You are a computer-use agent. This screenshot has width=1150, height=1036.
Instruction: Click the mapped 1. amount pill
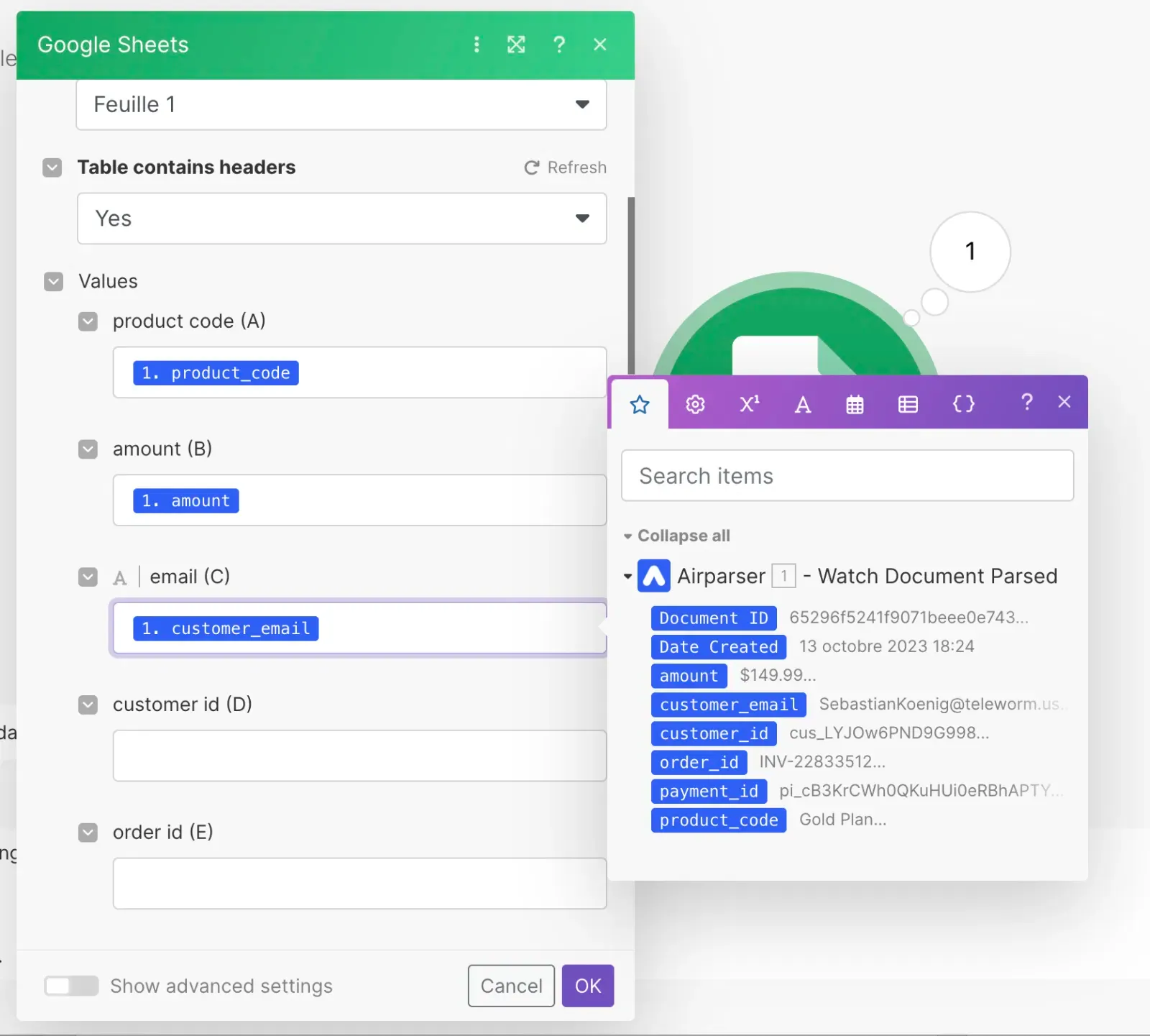[186, 500]
